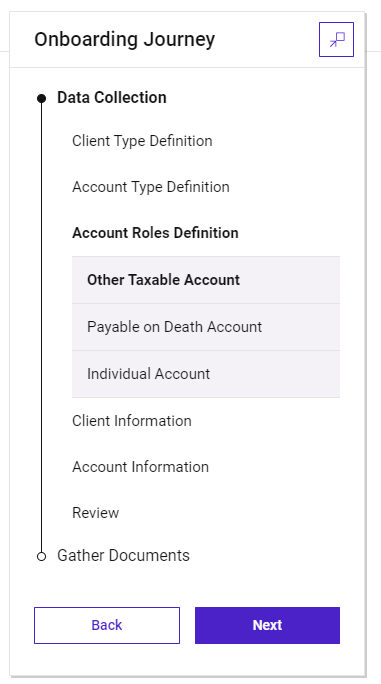Open Client Type Definition step

(142, 141)
